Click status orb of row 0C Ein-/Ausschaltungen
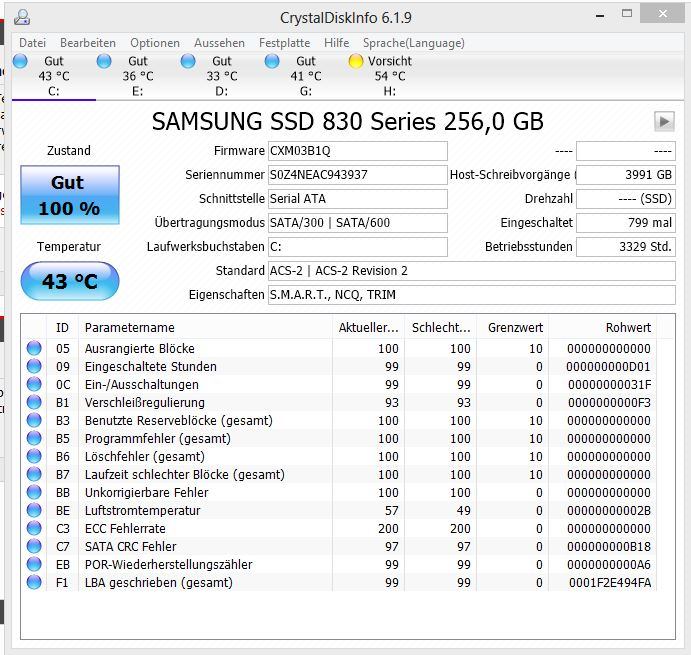This screenshot has height=655, width=691. click(x=34, y=384)
